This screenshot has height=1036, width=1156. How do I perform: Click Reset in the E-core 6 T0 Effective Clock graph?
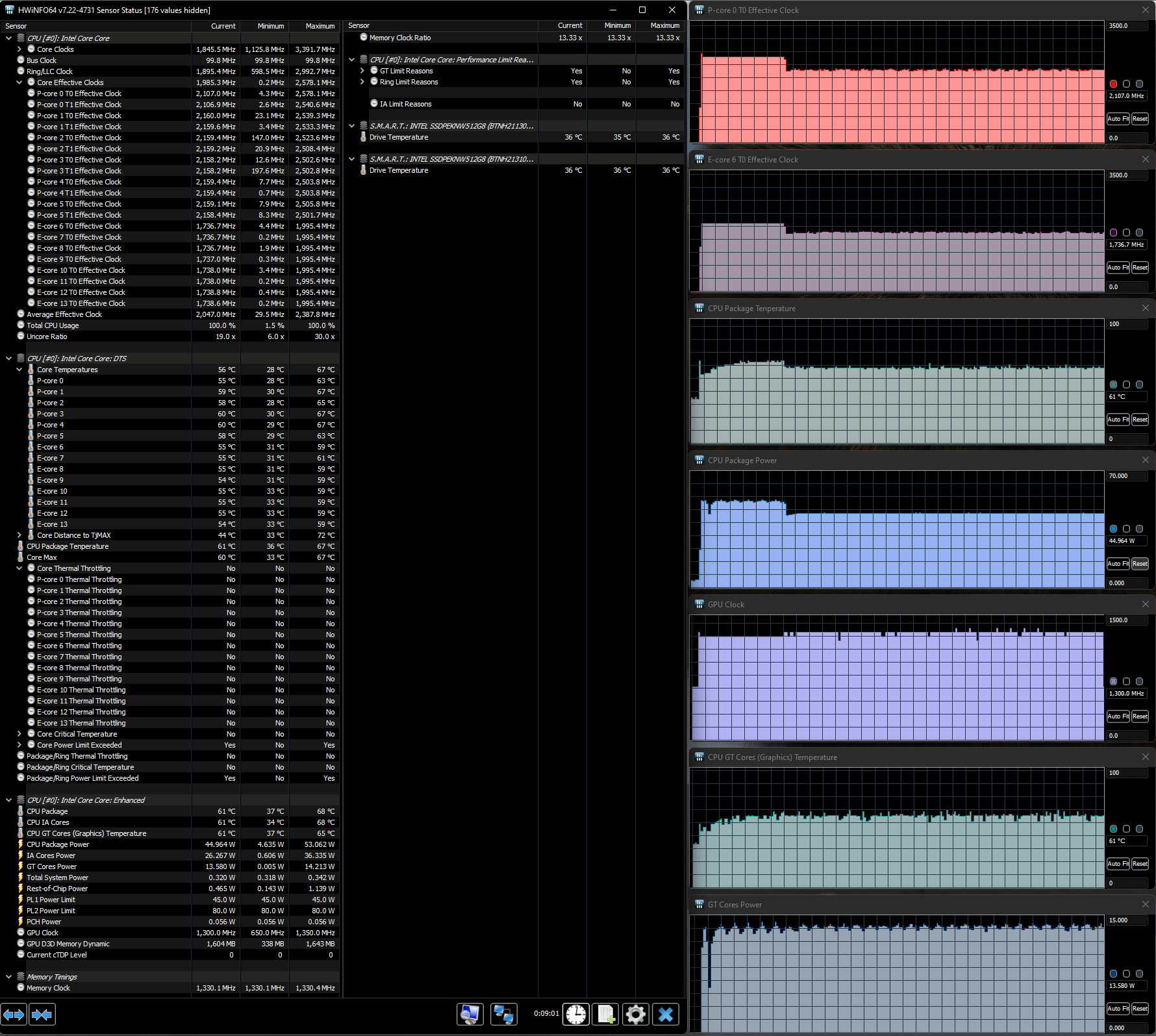tap(1140, 268)
